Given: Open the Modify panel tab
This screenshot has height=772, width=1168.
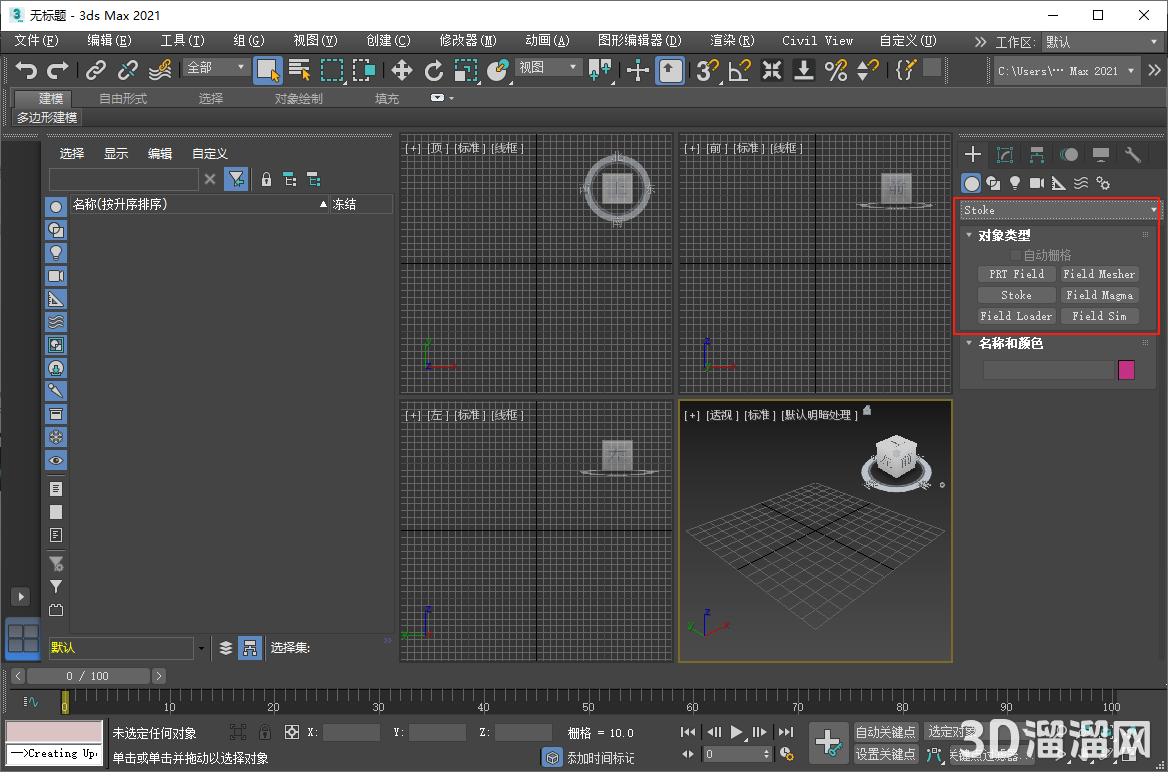Looking at the screenshot, I should point(1005,155).
